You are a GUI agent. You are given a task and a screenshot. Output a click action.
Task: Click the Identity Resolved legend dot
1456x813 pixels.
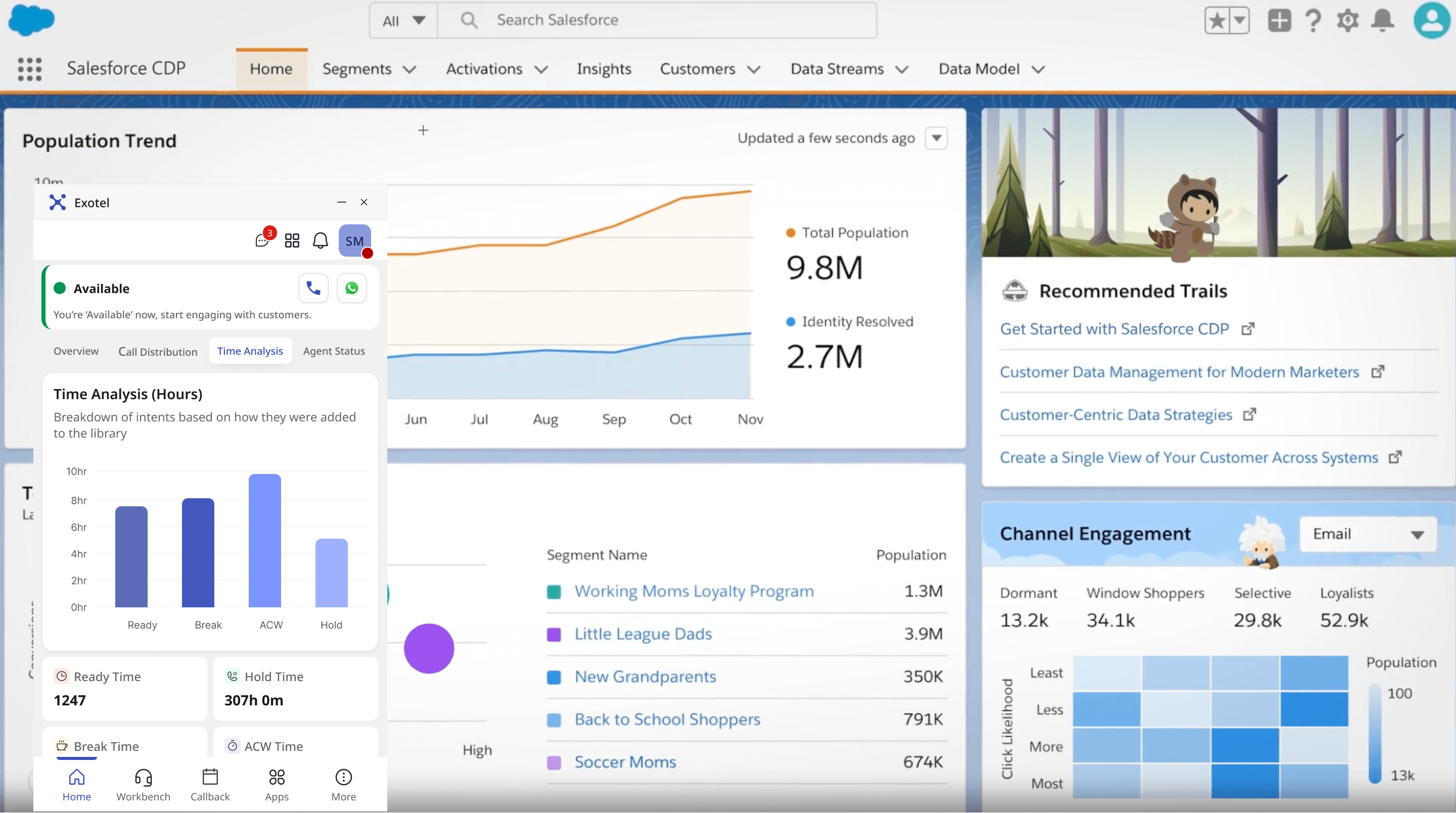pos(791,321)
